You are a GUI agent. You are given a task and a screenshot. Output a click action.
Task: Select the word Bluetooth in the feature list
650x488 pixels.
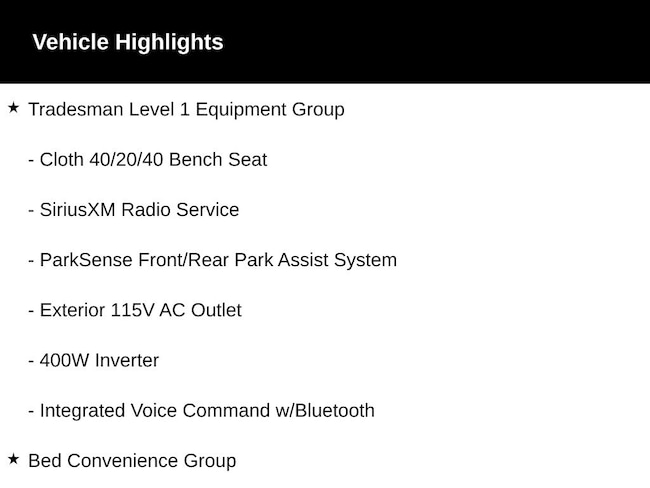[x=335, y=410]
